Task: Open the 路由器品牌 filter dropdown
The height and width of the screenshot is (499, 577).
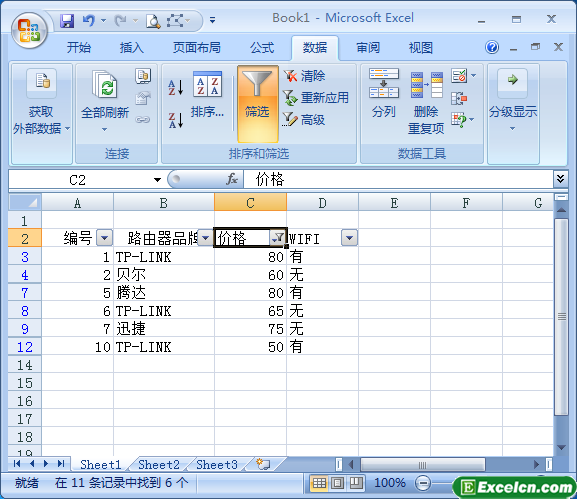Action: click(x=205, y=238)
